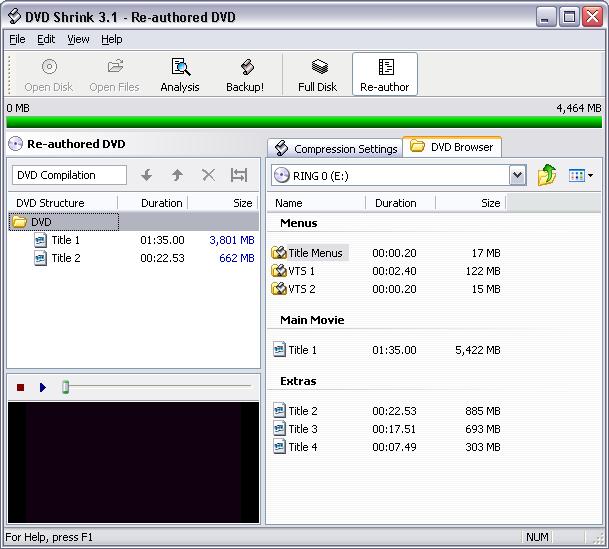Screen dimensions: 609x549
Task: Click the green disc capacity bar
Action: (304, 122)
